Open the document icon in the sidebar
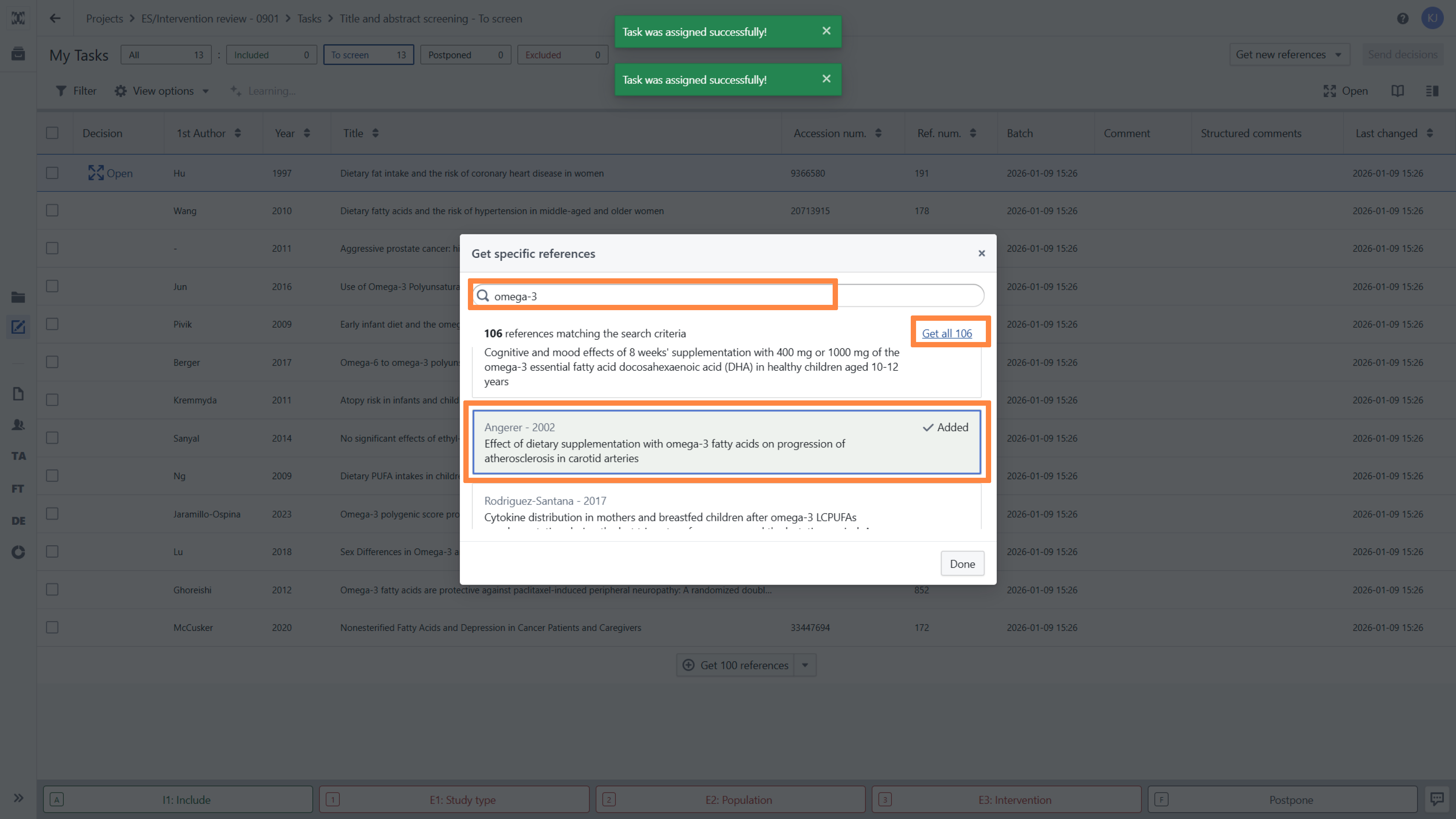Viewport: 1456px width, 819px height. (18, 394)
